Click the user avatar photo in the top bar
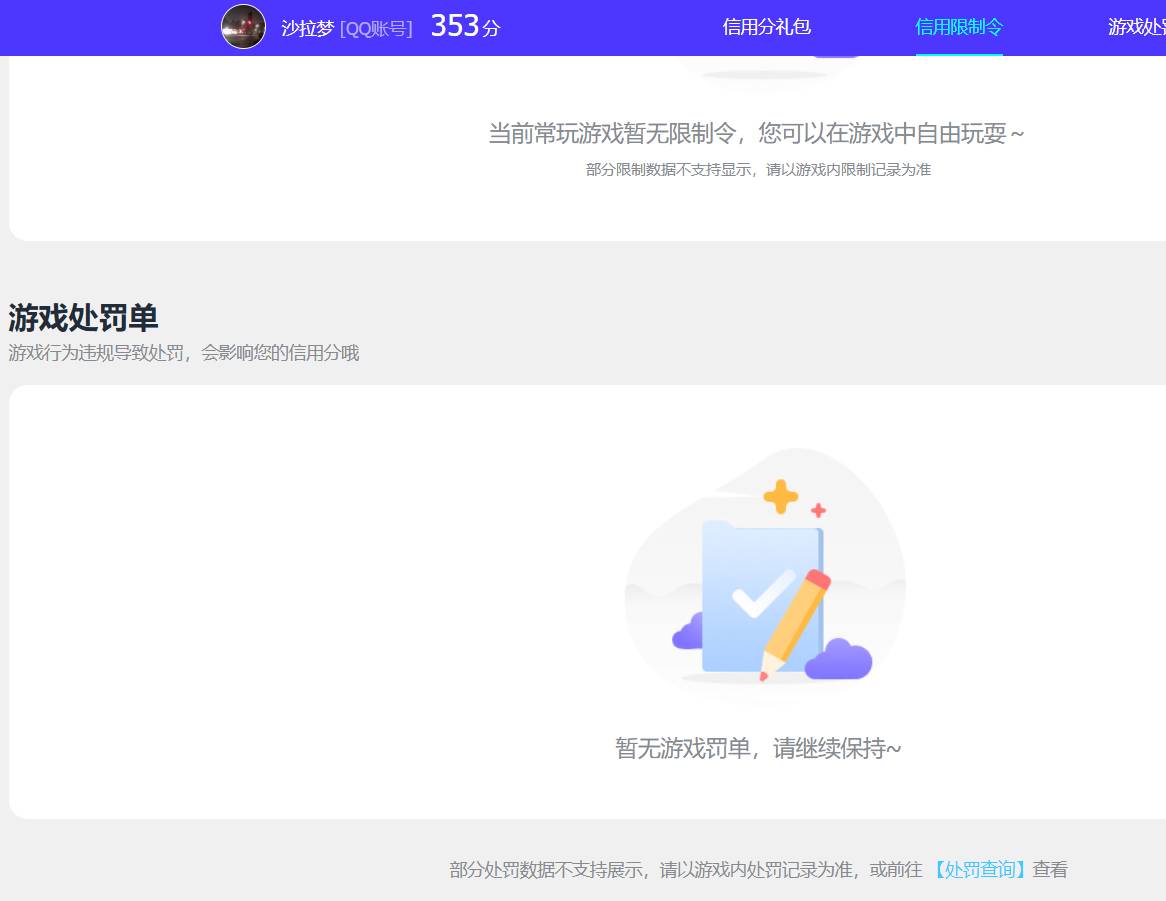This screenshot has height=901, width=1166. tap(243, 27)
